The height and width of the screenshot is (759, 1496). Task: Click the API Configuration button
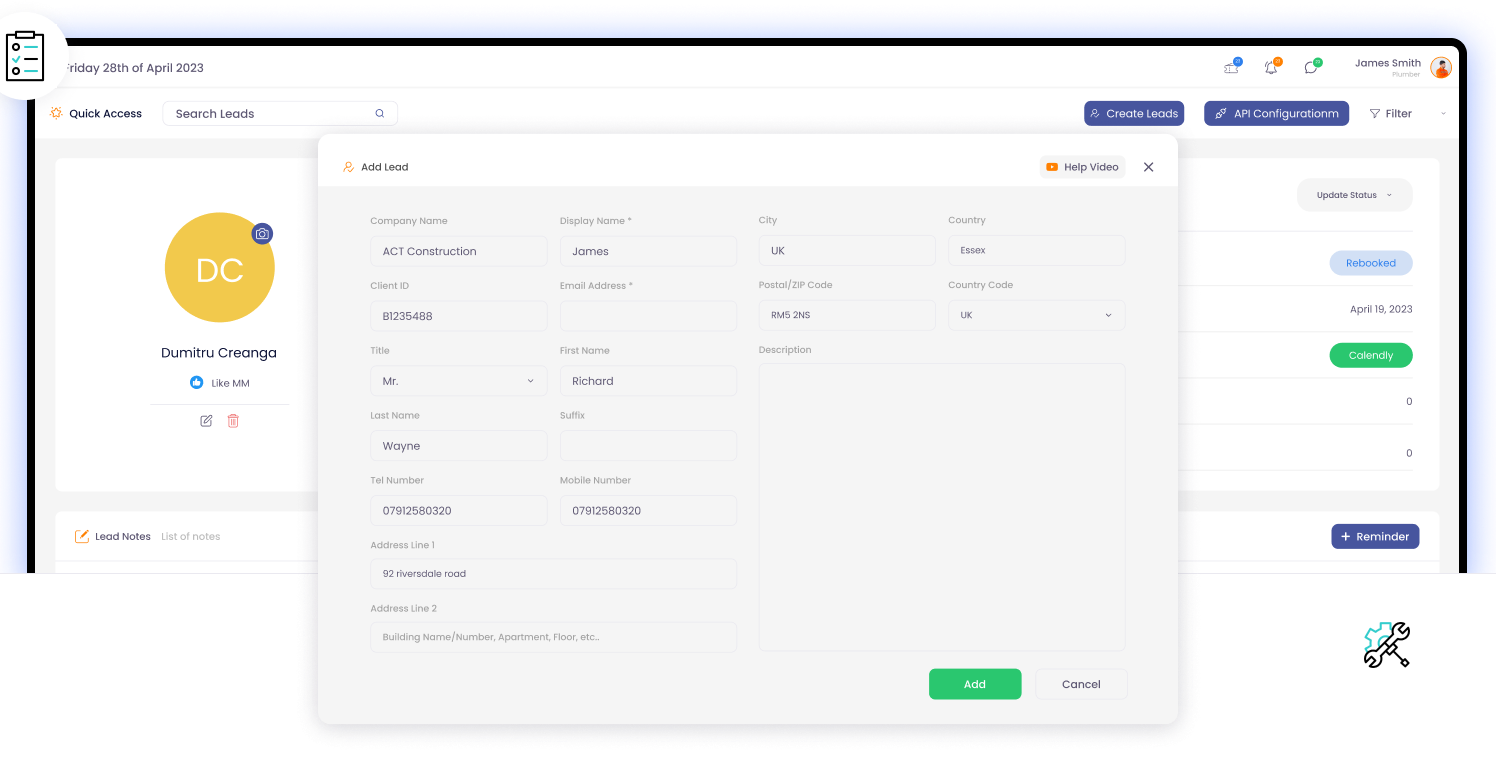pyautogui.click(x=1276, y=114)
